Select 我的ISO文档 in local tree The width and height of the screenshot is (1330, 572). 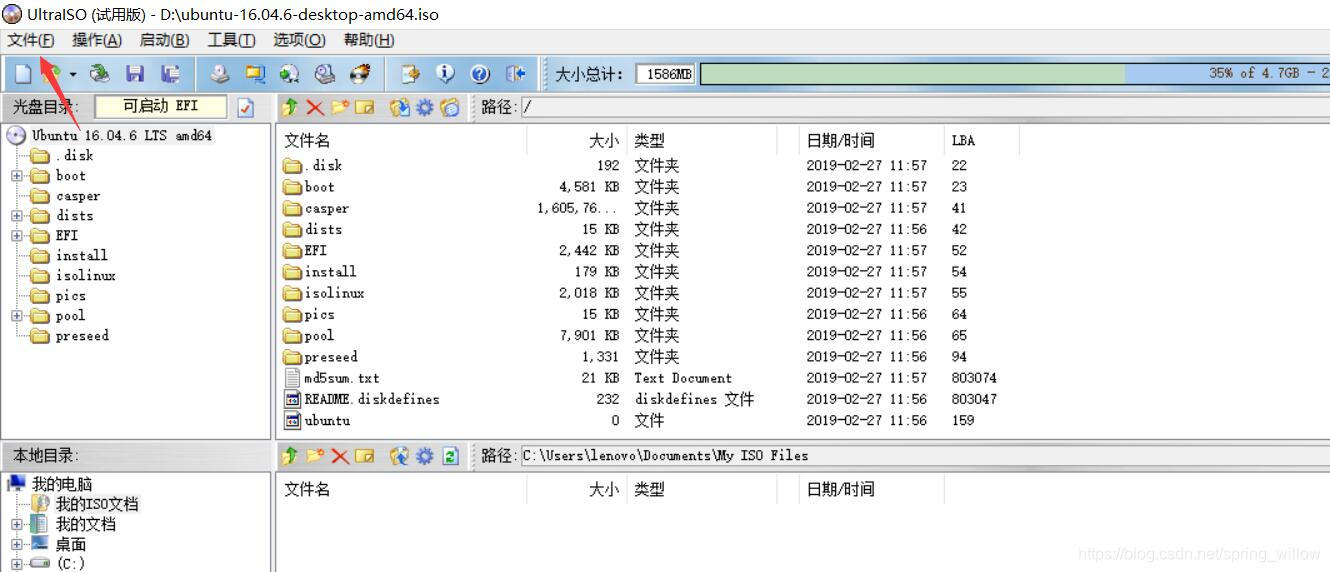96,504
